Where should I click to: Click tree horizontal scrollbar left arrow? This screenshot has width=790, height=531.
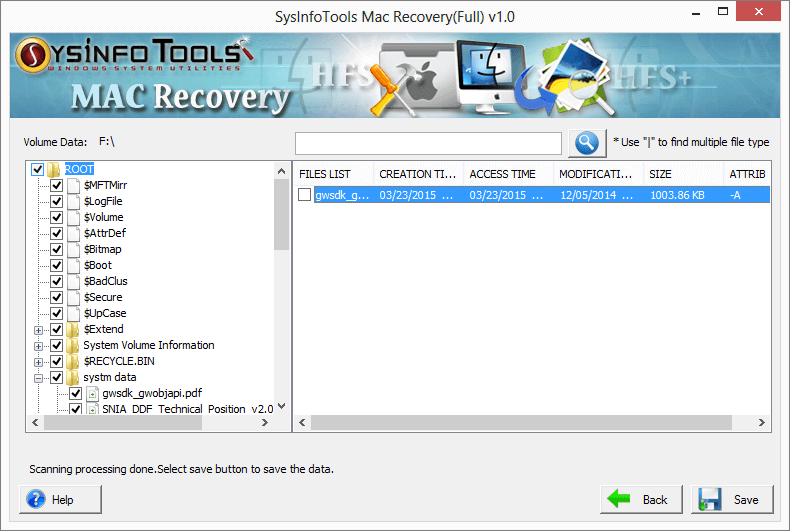click(x=35, y=423)
